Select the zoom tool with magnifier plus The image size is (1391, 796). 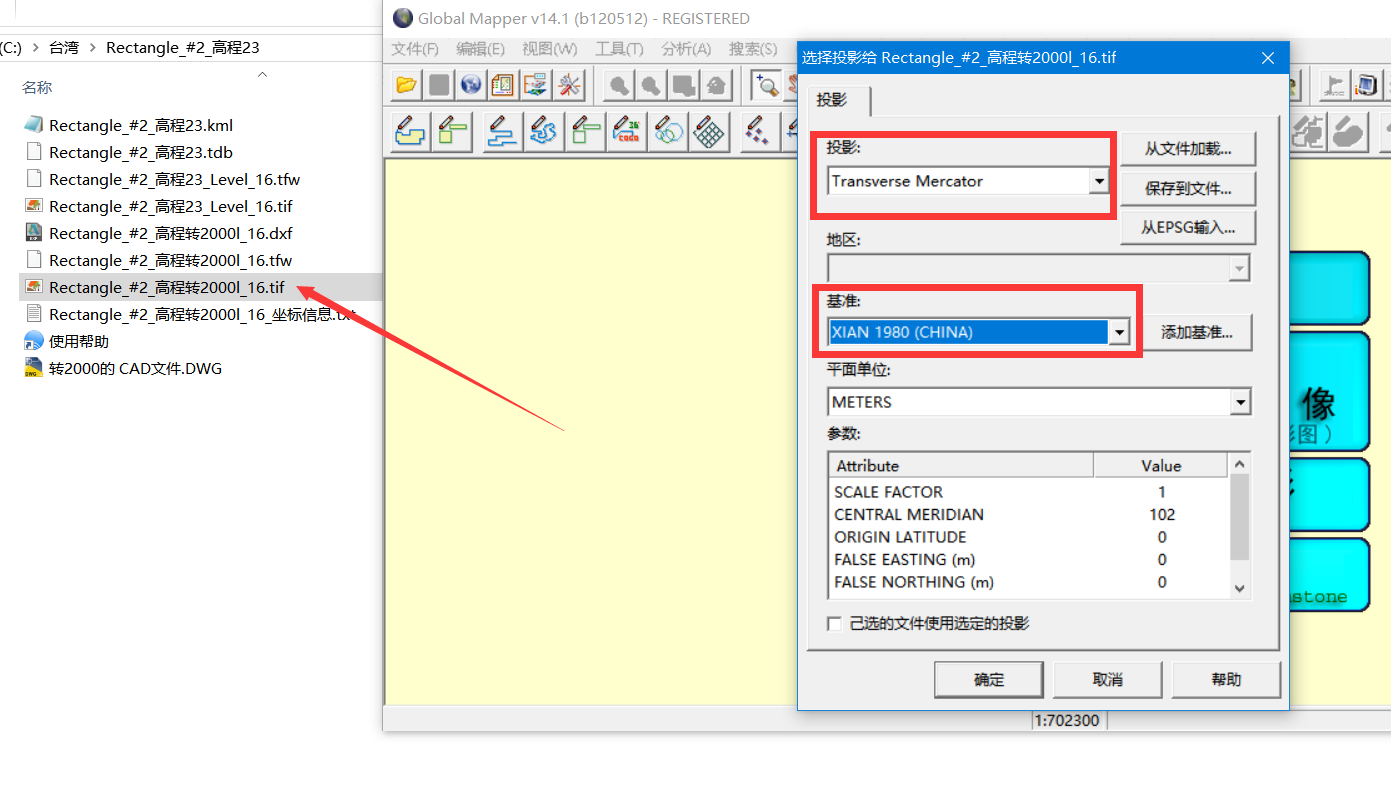[767, 85]
